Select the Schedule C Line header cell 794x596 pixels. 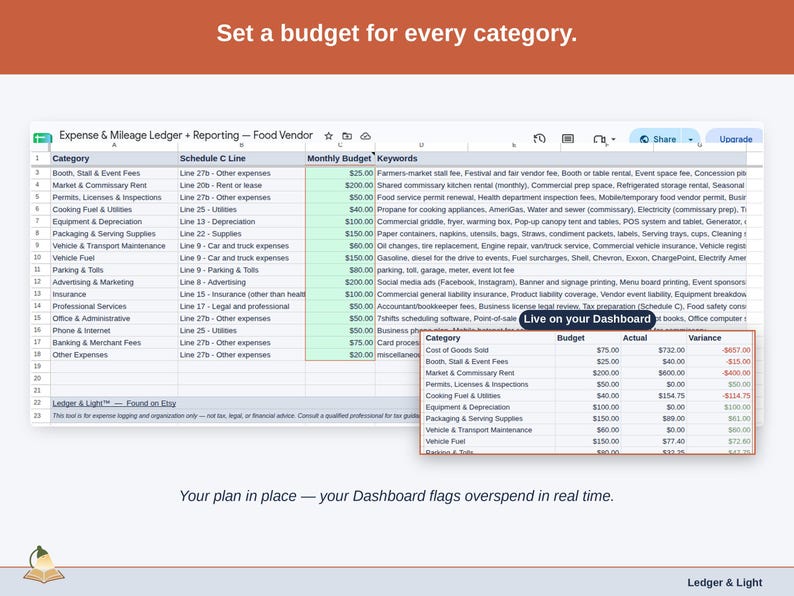point(242,158)
